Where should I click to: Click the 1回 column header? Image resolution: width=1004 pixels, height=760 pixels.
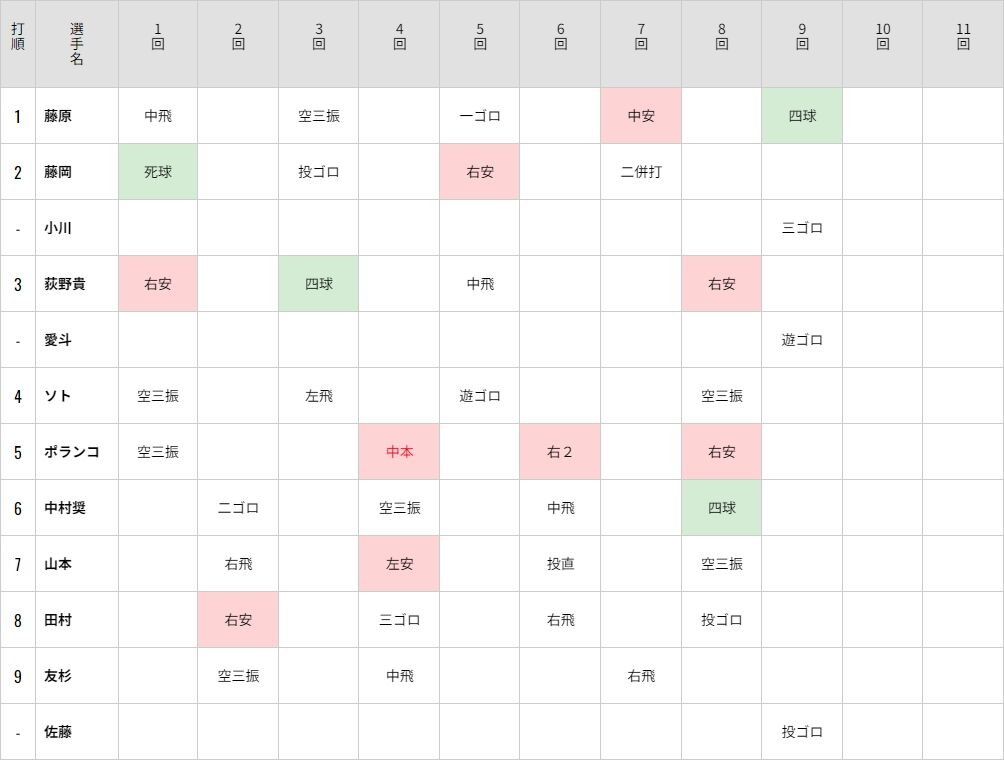click(158, 44)
